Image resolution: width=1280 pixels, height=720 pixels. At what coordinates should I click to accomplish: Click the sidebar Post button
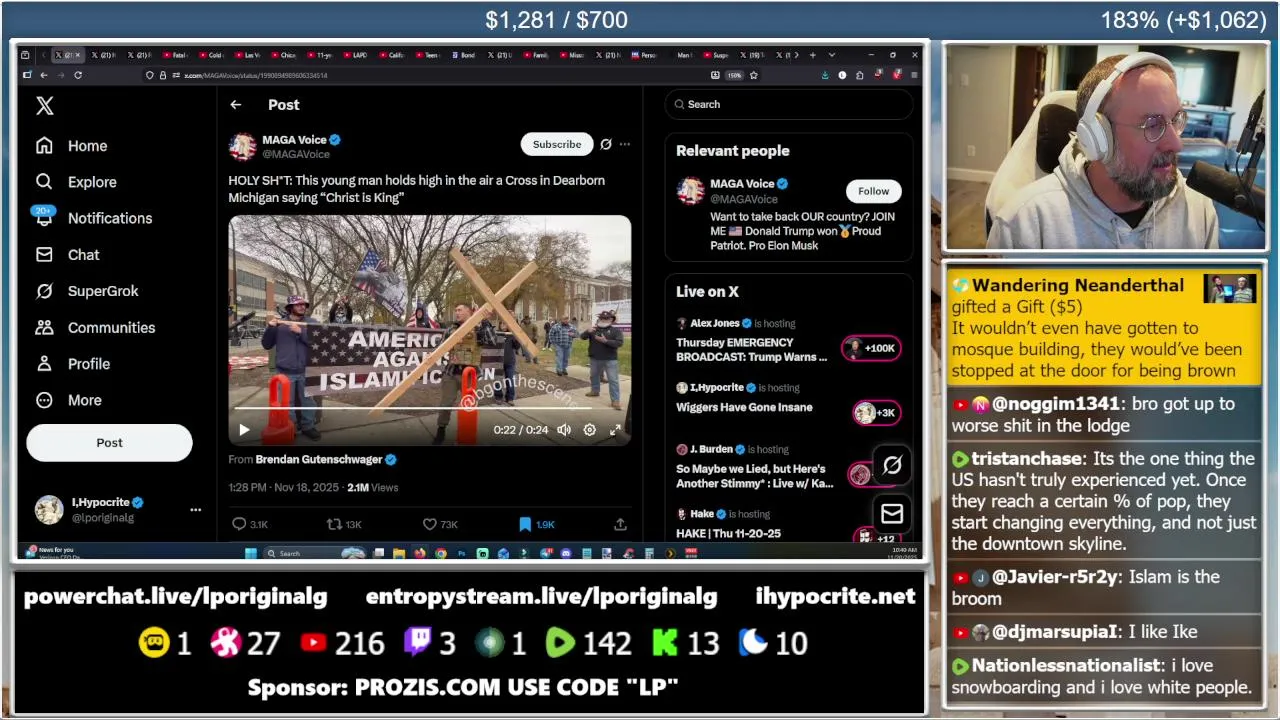[109, 442]
